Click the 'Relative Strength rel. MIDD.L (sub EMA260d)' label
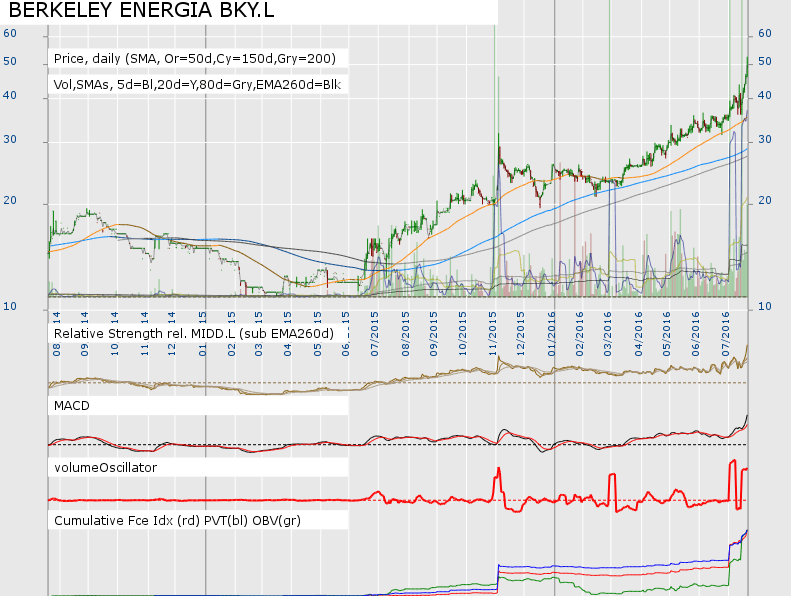791x596 pixels. click(x=194, y=334)
